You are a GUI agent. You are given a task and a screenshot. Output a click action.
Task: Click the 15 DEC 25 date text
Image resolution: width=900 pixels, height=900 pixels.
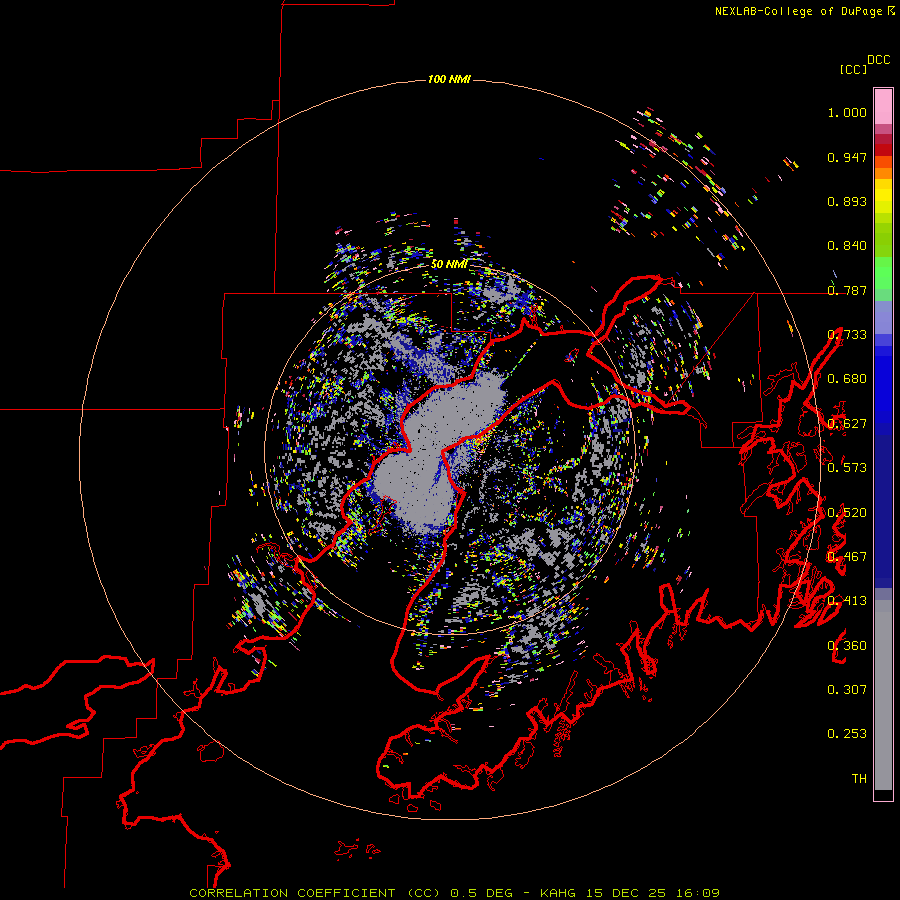626,893
